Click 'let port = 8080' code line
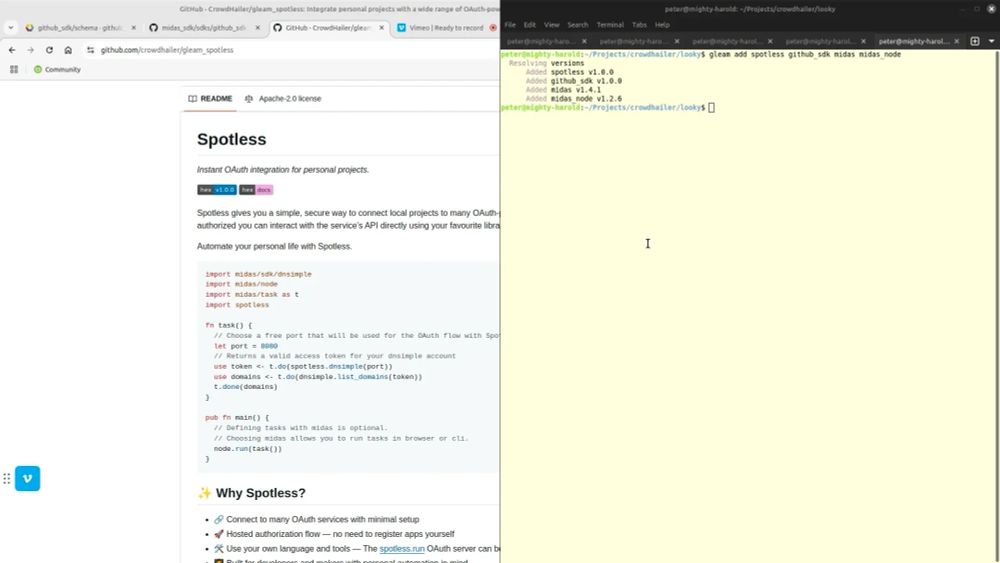The height and width of the screenshot is (563, 1000). [x=246, y=346]
